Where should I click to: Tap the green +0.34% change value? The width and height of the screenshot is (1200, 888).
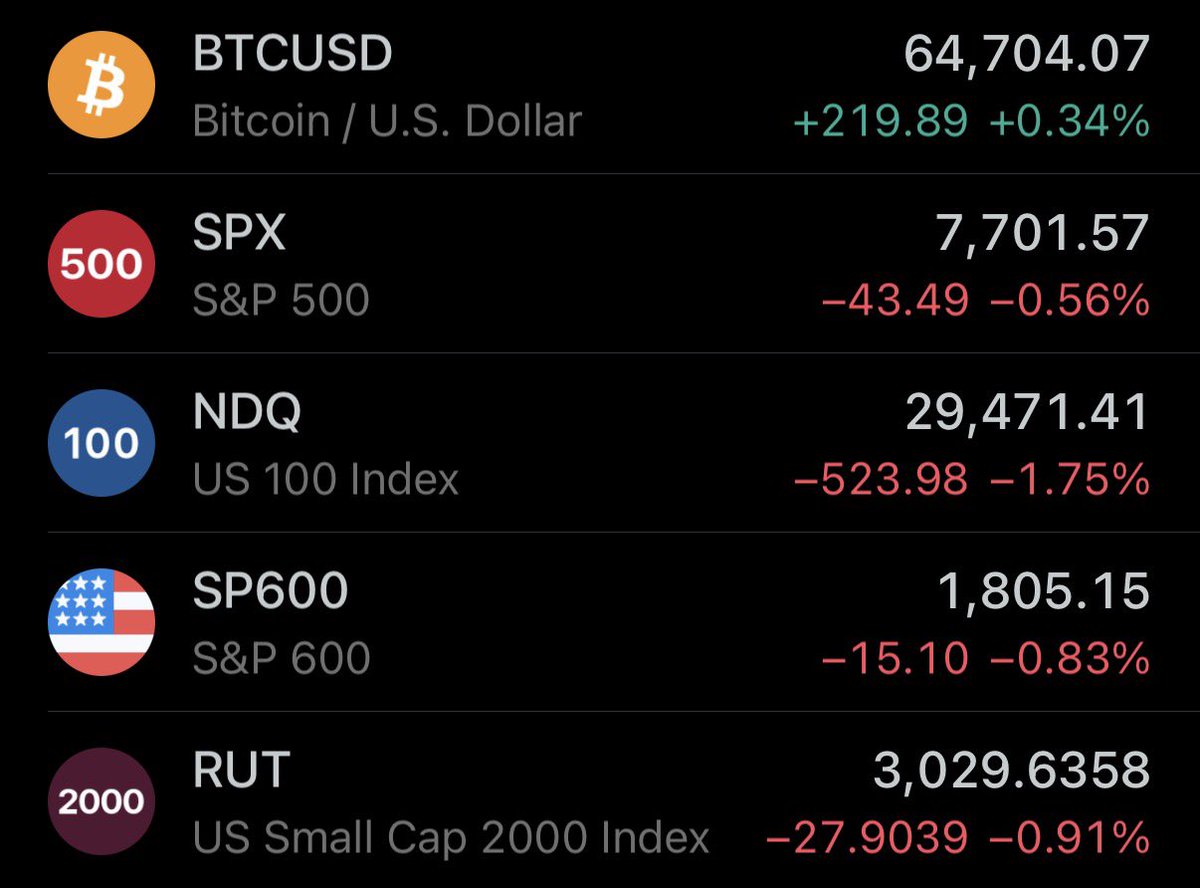click(1070, 122)
